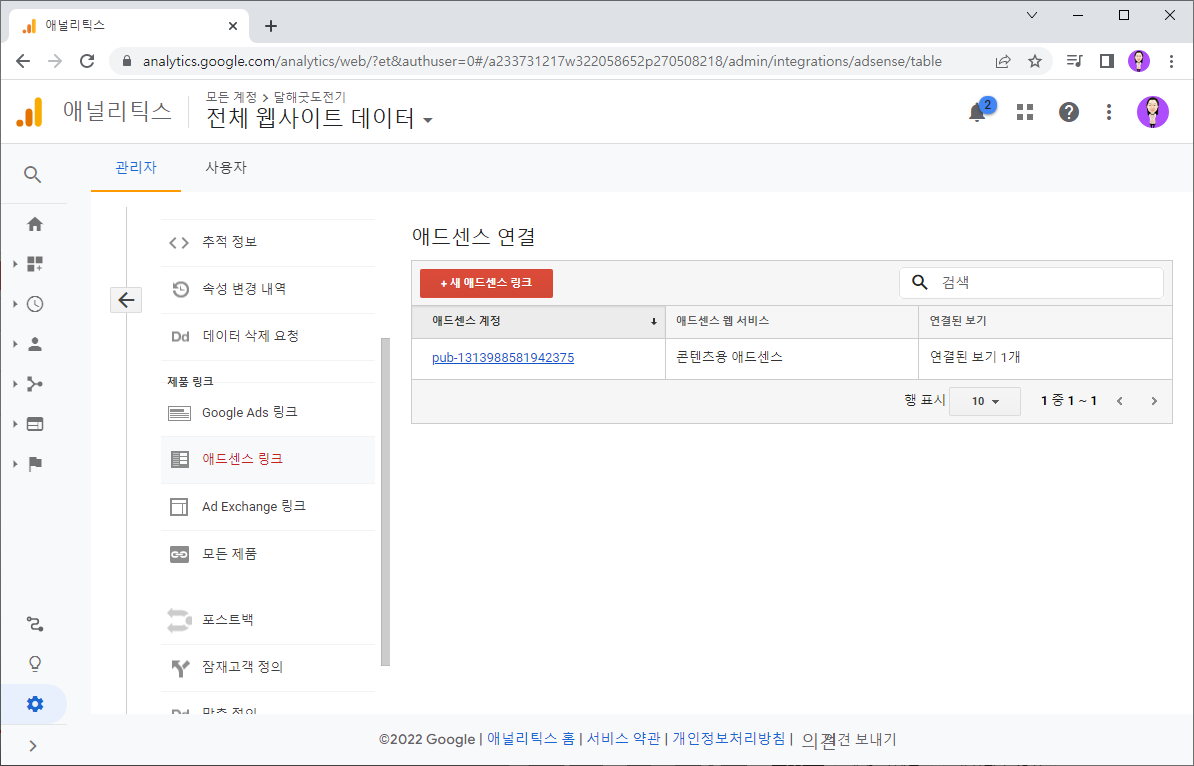The width and height of the screenshot is (1194, 766).
Task: Go to Home in left sidebar
Action: [35, 224]
